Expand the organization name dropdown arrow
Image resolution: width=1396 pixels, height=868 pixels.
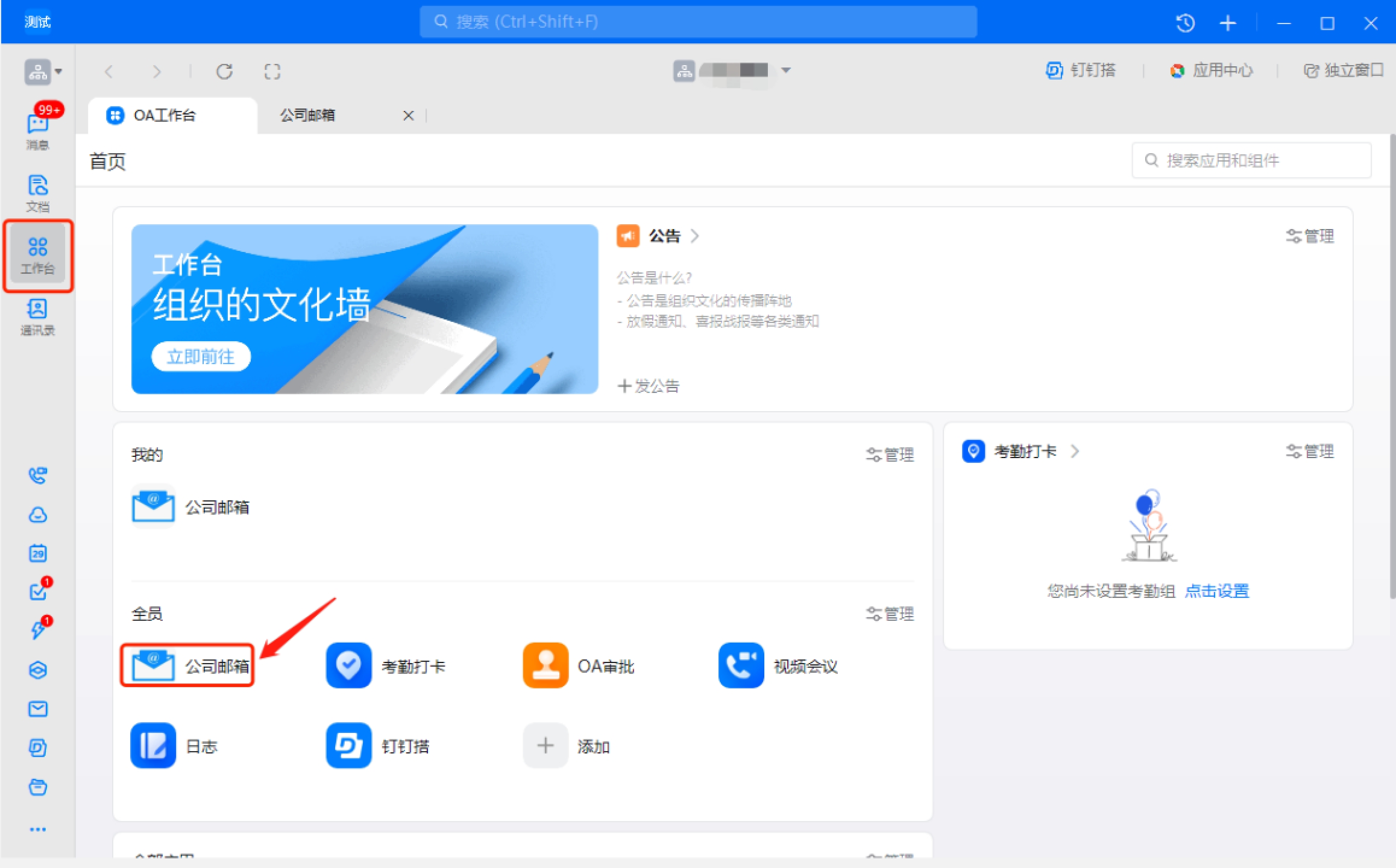[x=786, y=71]
